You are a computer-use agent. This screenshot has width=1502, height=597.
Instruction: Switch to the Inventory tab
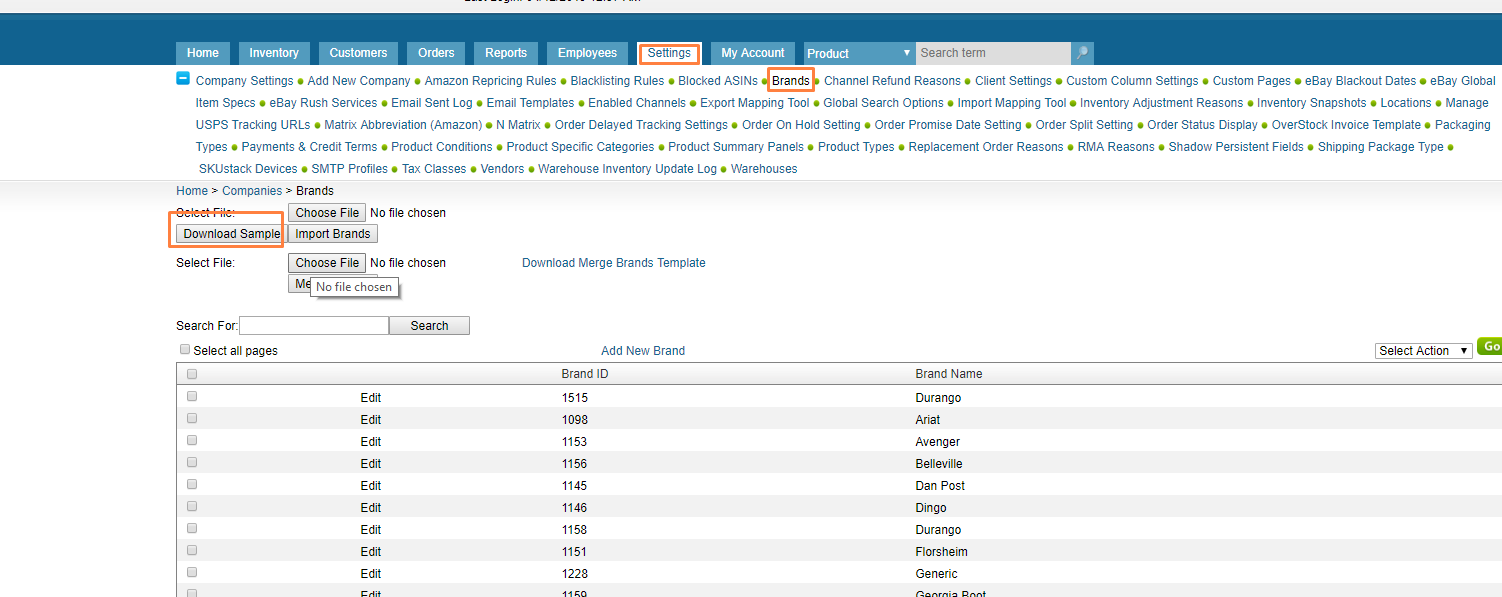[x=274, y=53]
